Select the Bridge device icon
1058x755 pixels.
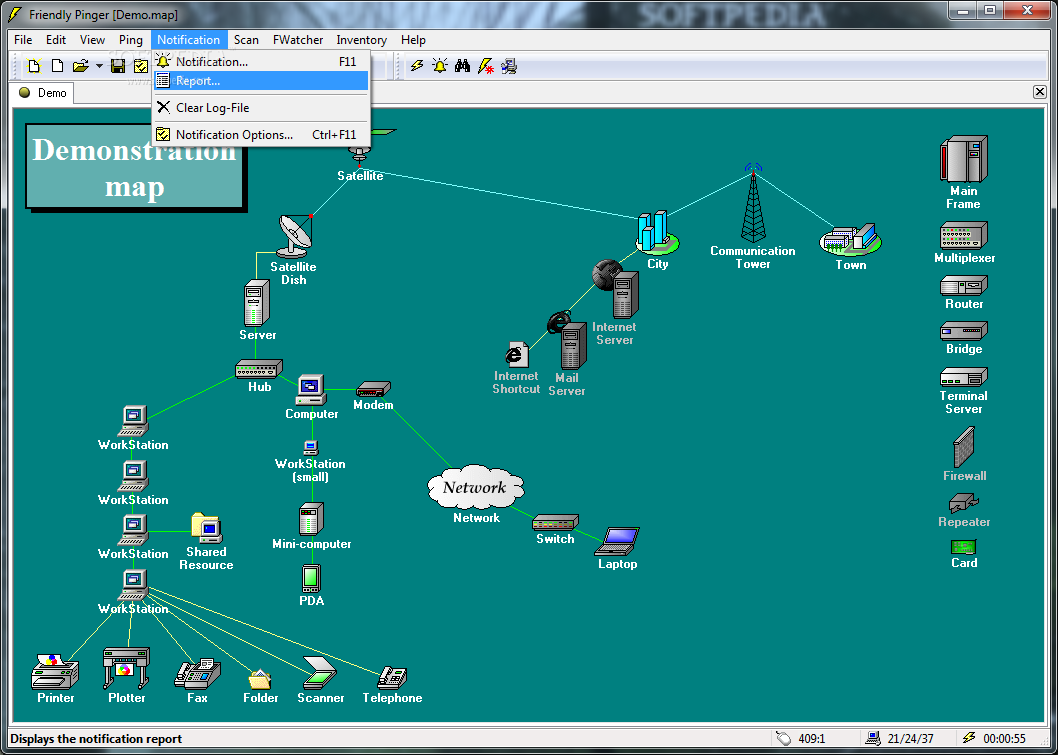point(964,331)
